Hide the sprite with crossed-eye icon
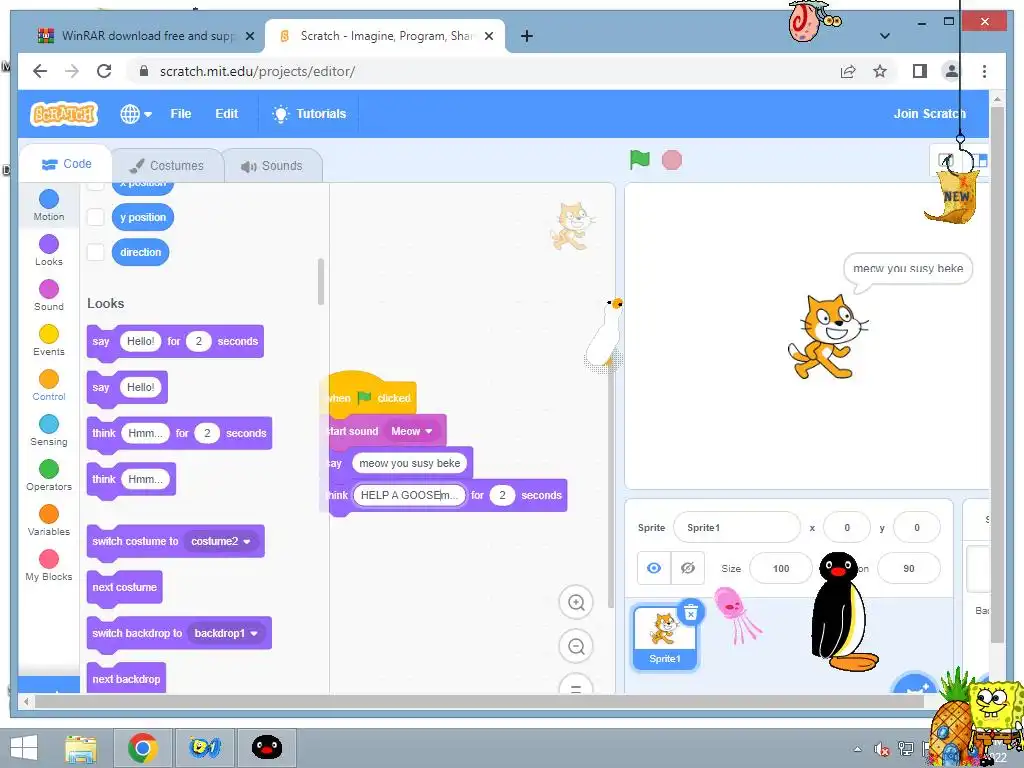The width and height of the screenshot is (1024, 768). (688, 568)
